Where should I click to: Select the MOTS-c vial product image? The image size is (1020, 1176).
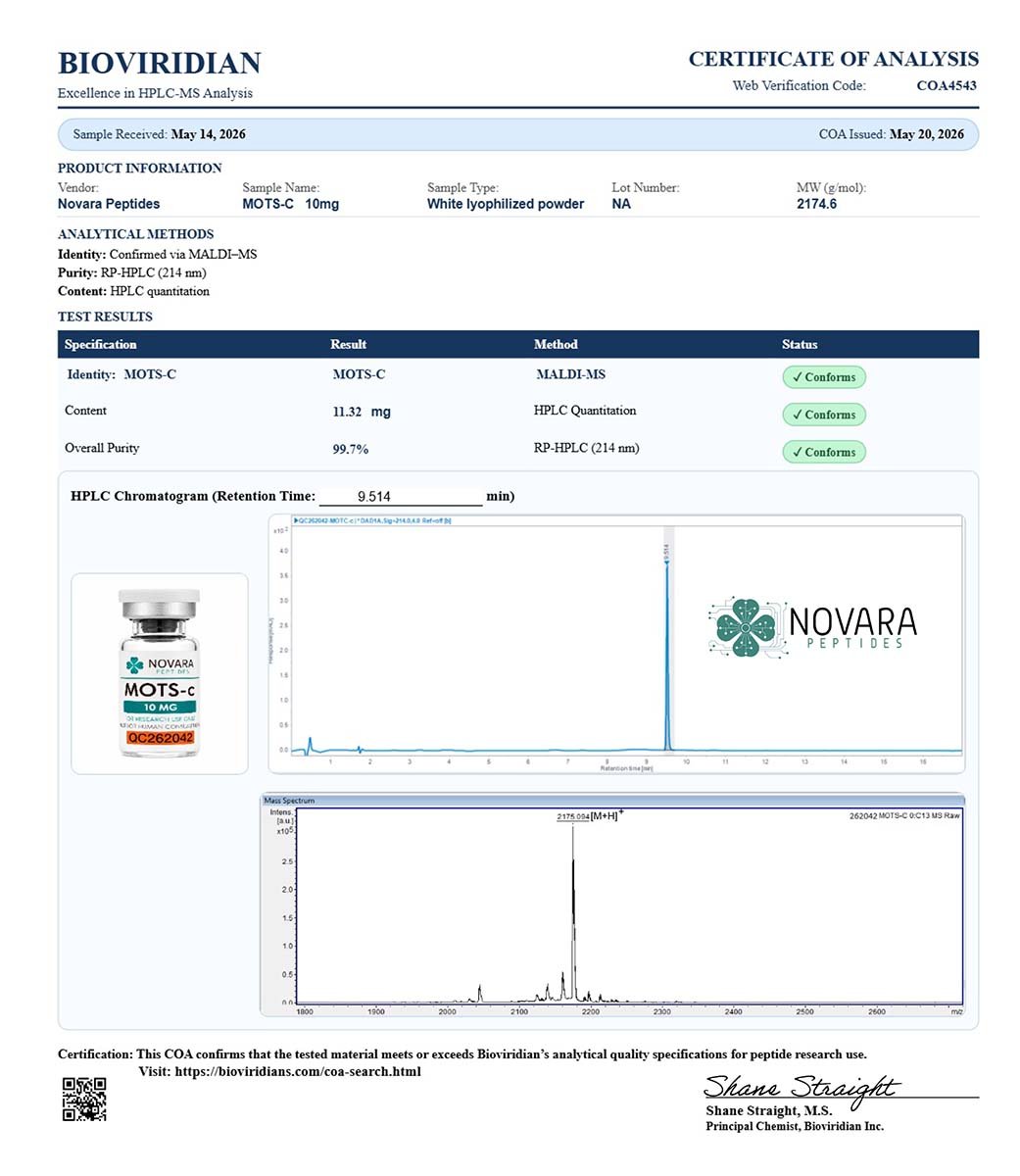[x=160, y=673]
